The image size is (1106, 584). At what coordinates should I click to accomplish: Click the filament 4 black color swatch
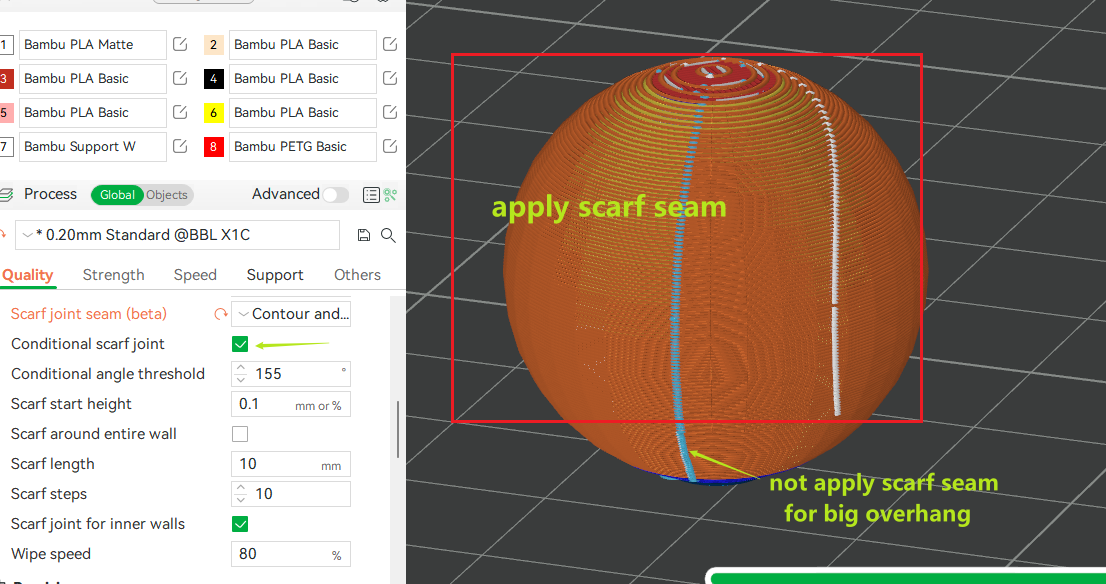214,78
